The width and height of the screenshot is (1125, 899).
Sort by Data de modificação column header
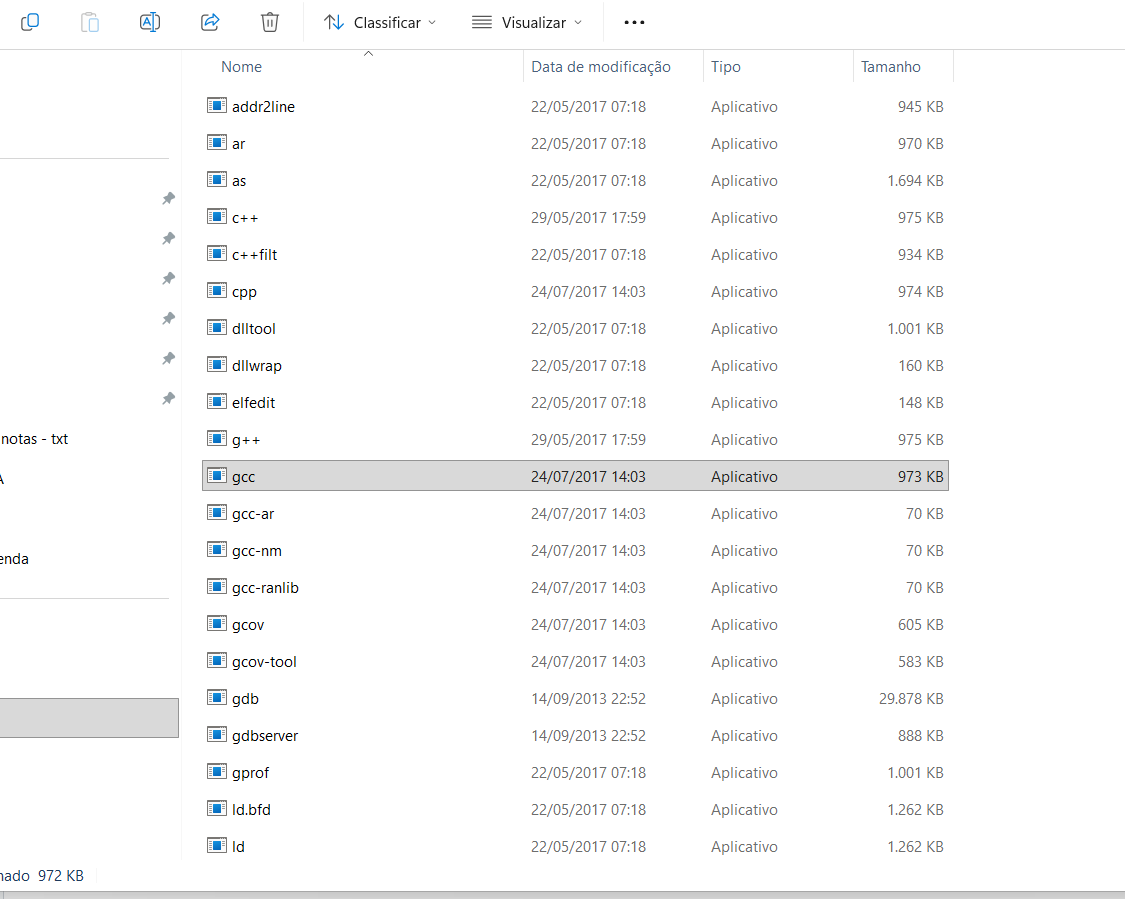click(x=601, y=67)
